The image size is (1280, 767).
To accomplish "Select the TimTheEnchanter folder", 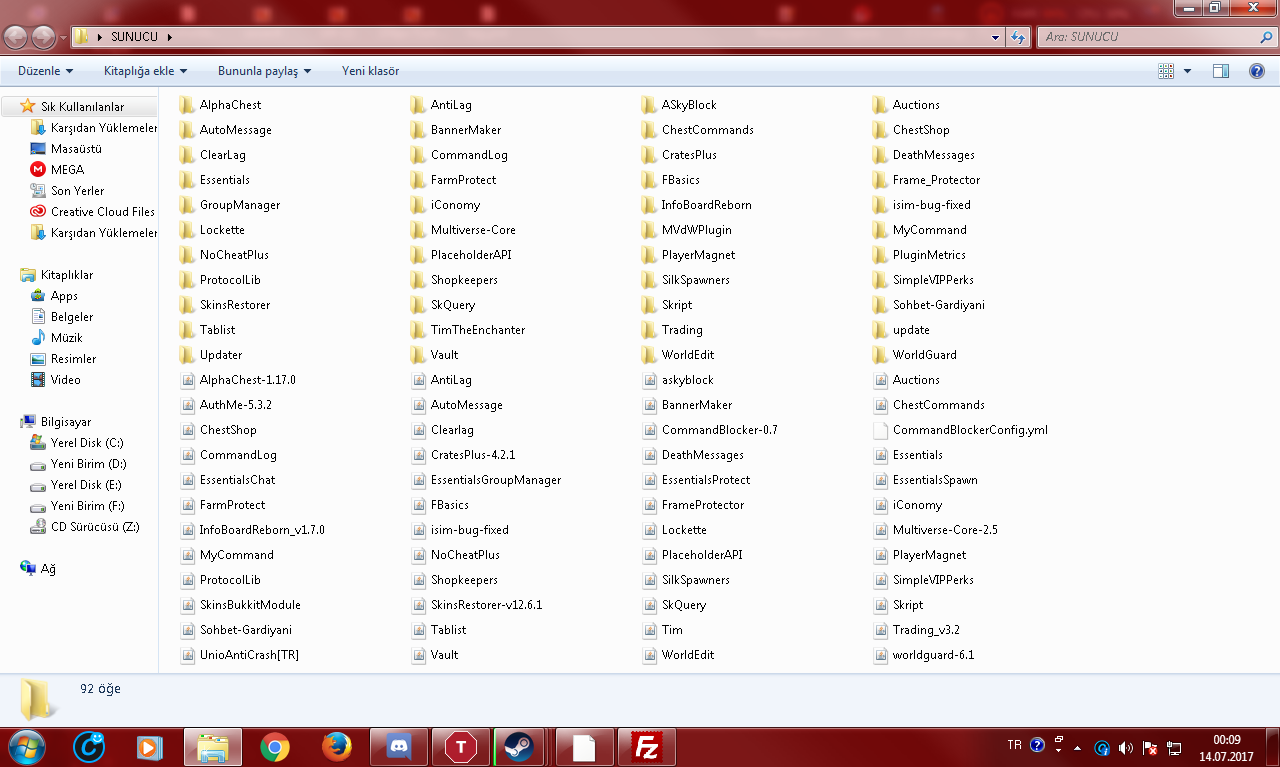I will pyautogui.click(x=468, y=330).
